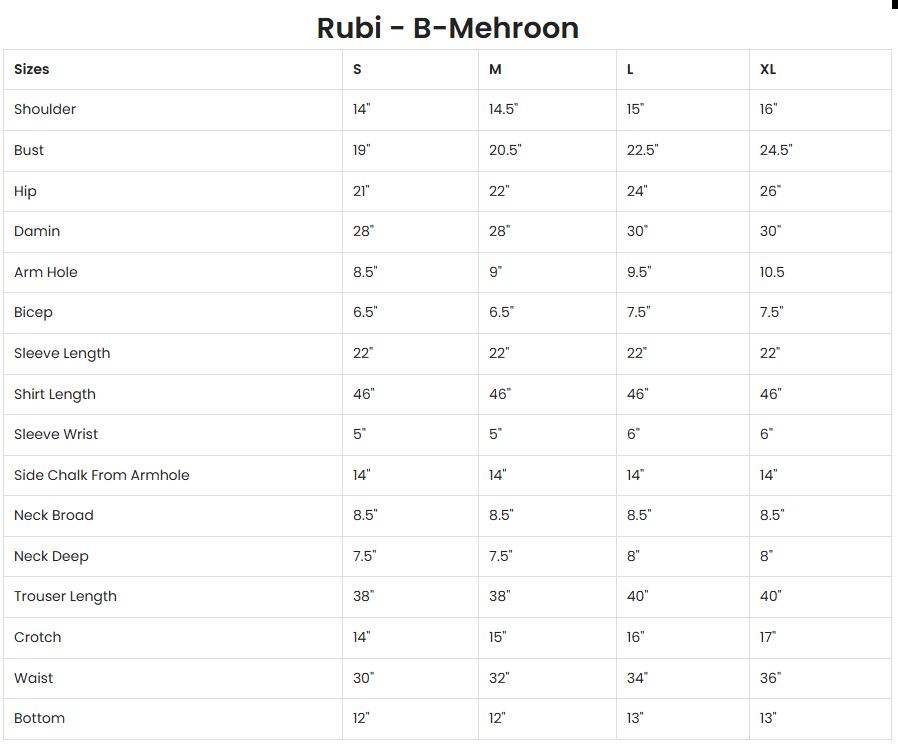Click the Arm Hole value for size XL
This screenshot has height=745, width=898.
772,272
